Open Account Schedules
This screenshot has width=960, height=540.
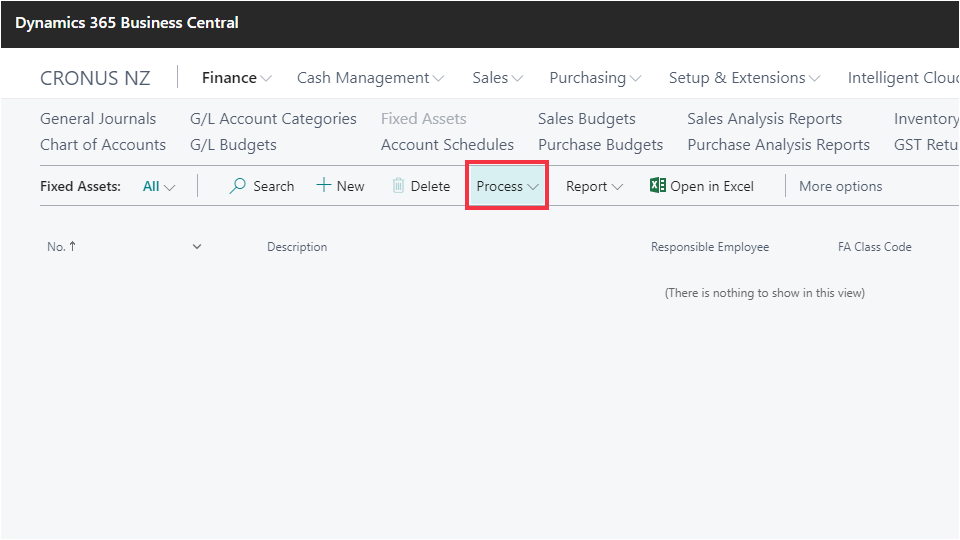448,144
